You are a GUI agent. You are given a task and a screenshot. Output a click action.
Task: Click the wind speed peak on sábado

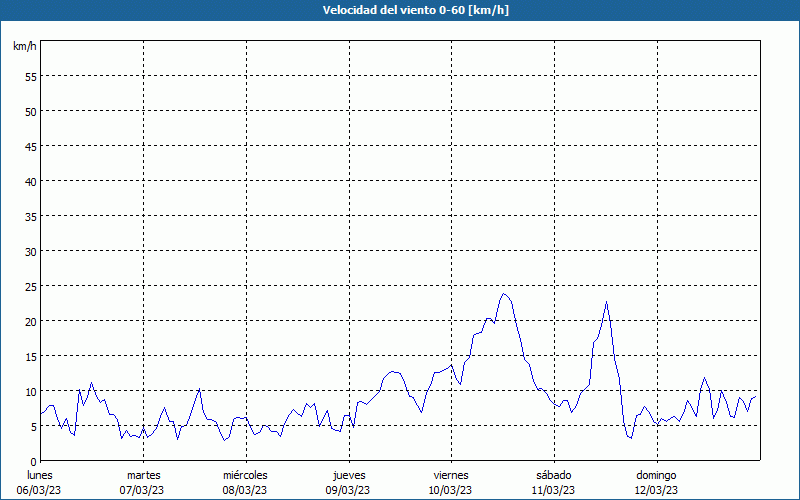point(606,302)
